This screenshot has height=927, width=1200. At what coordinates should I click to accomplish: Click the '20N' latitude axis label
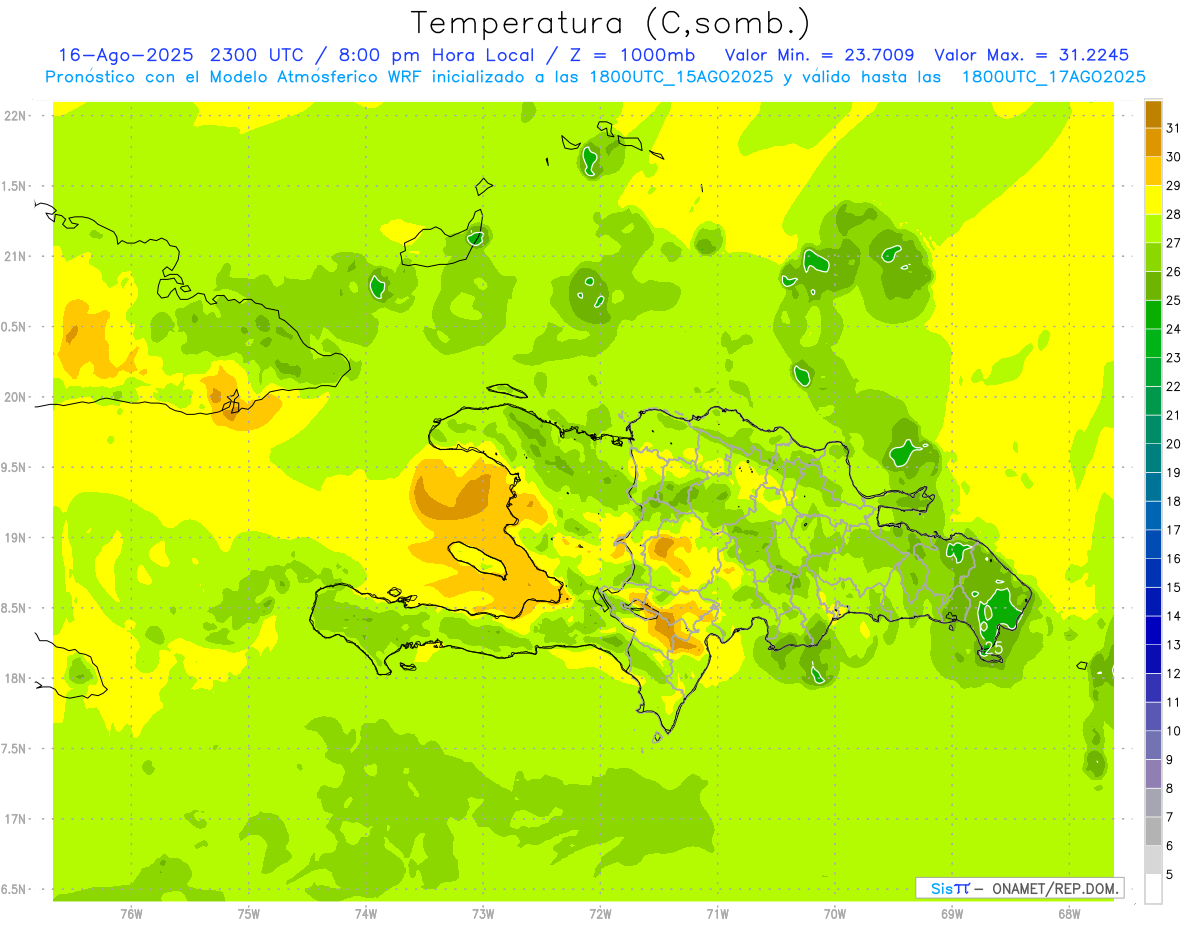tap(17, 397)
